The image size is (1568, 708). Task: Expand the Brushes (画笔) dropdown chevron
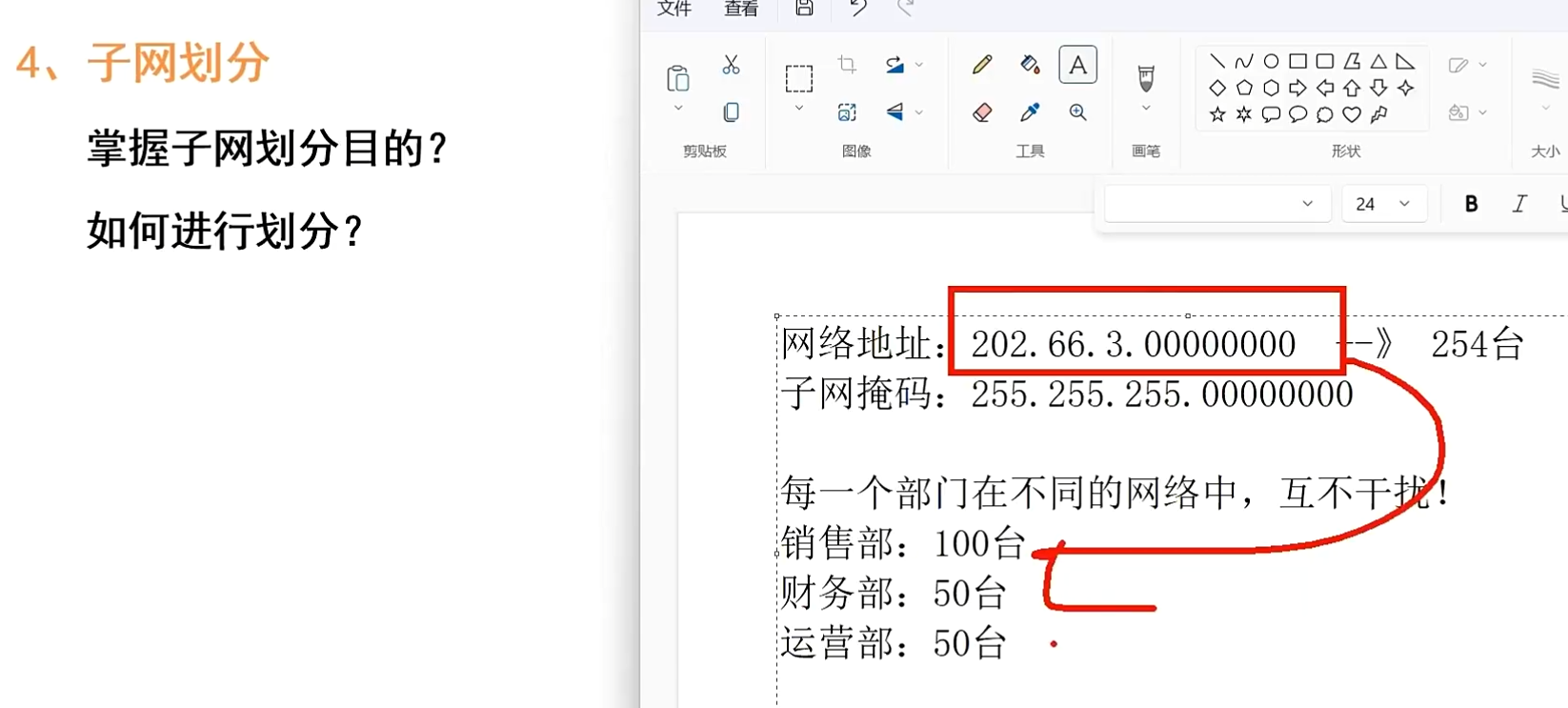tap(1146, 109)
